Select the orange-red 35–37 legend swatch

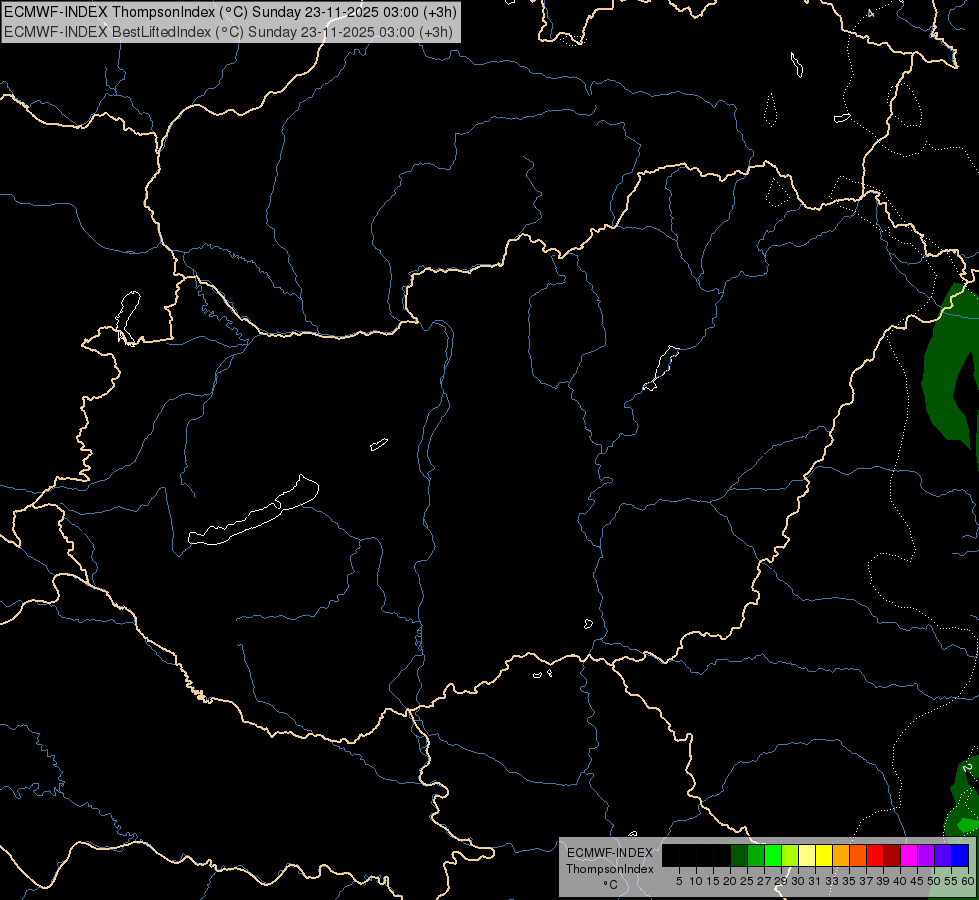858,856
